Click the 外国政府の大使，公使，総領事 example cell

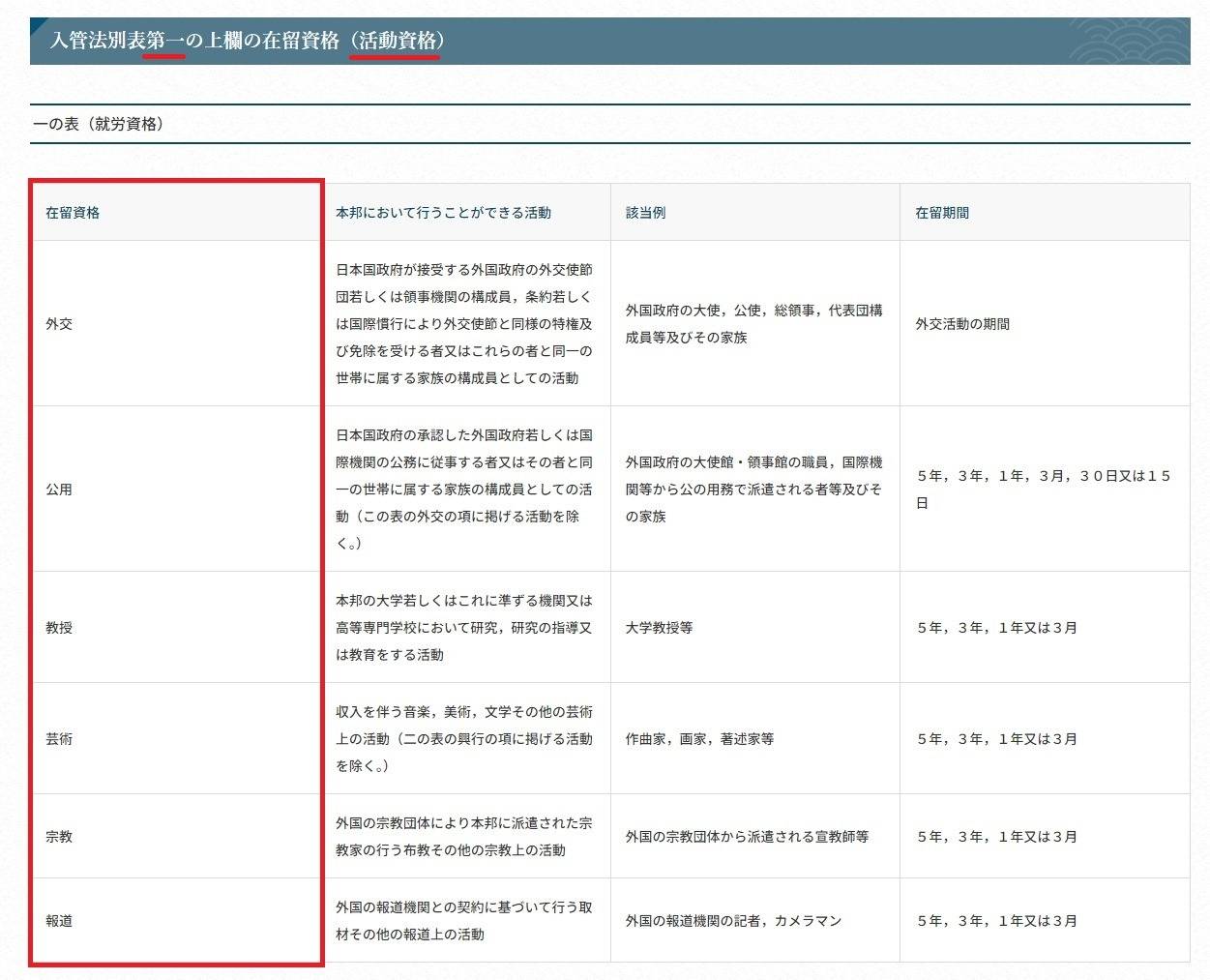click(x=753, y=324)
